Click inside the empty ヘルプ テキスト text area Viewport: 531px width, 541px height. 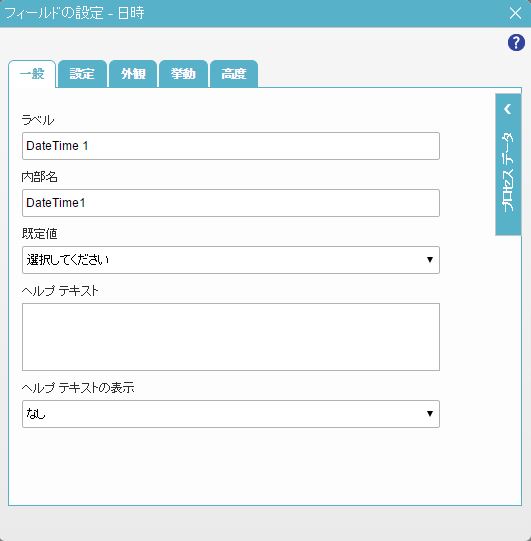point(231,337)
